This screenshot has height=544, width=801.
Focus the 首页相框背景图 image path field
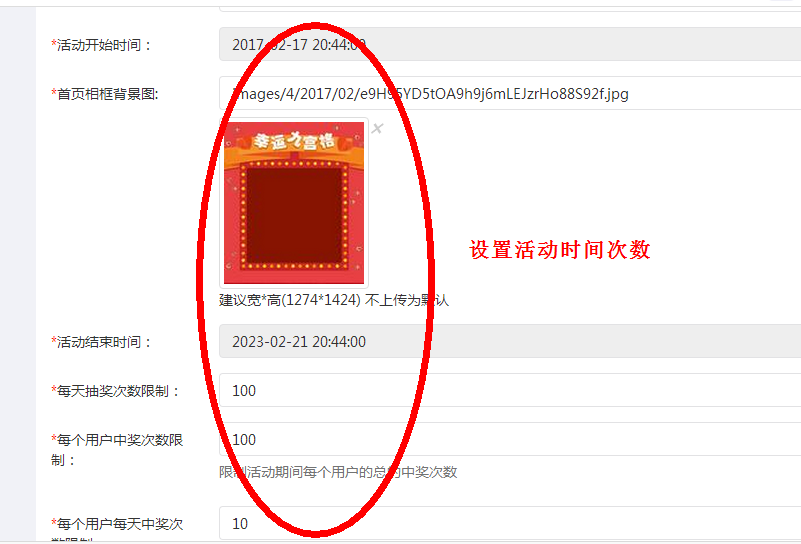pos(510,93)
